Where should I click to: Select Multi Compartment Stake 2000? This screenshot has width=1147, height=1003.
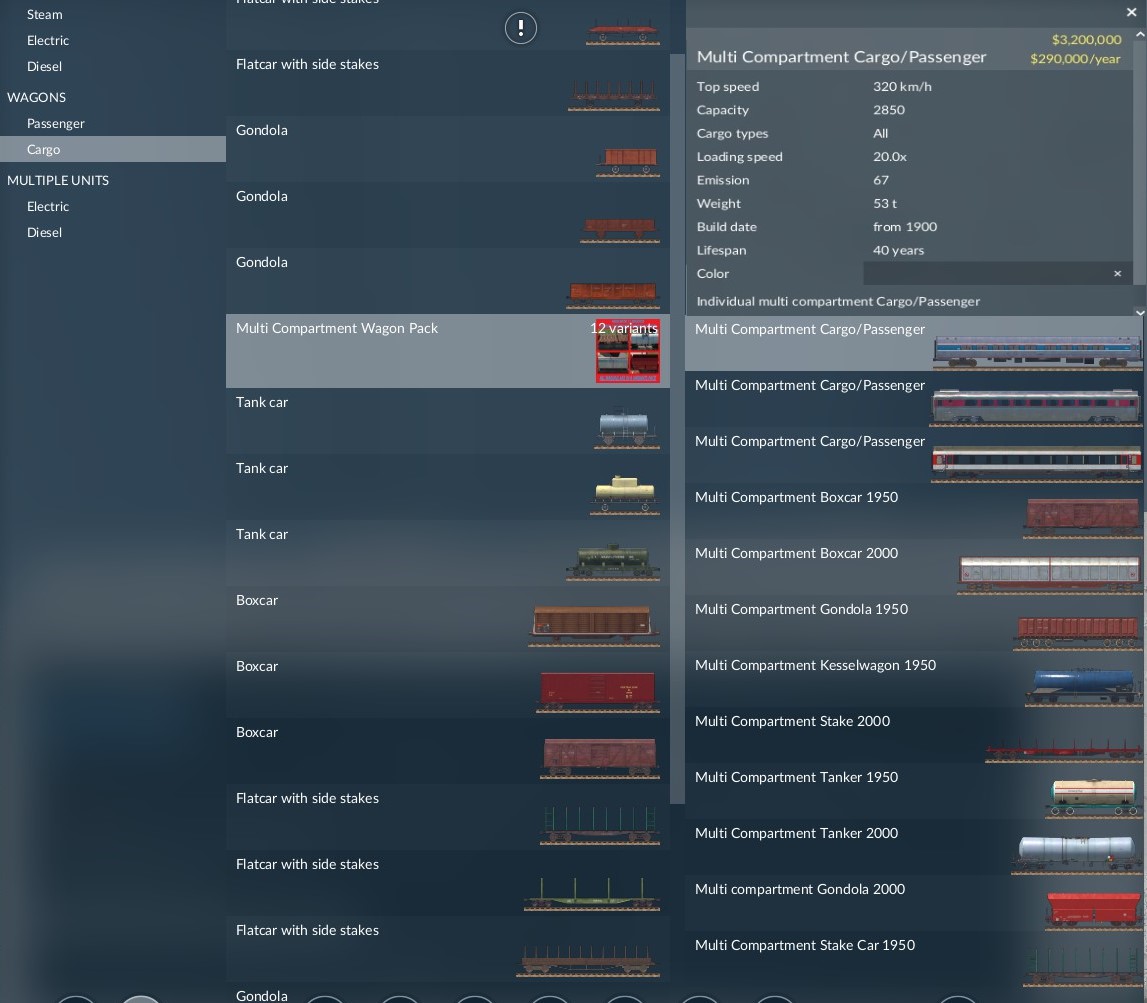pyautogui.click(x=914, y=735)
